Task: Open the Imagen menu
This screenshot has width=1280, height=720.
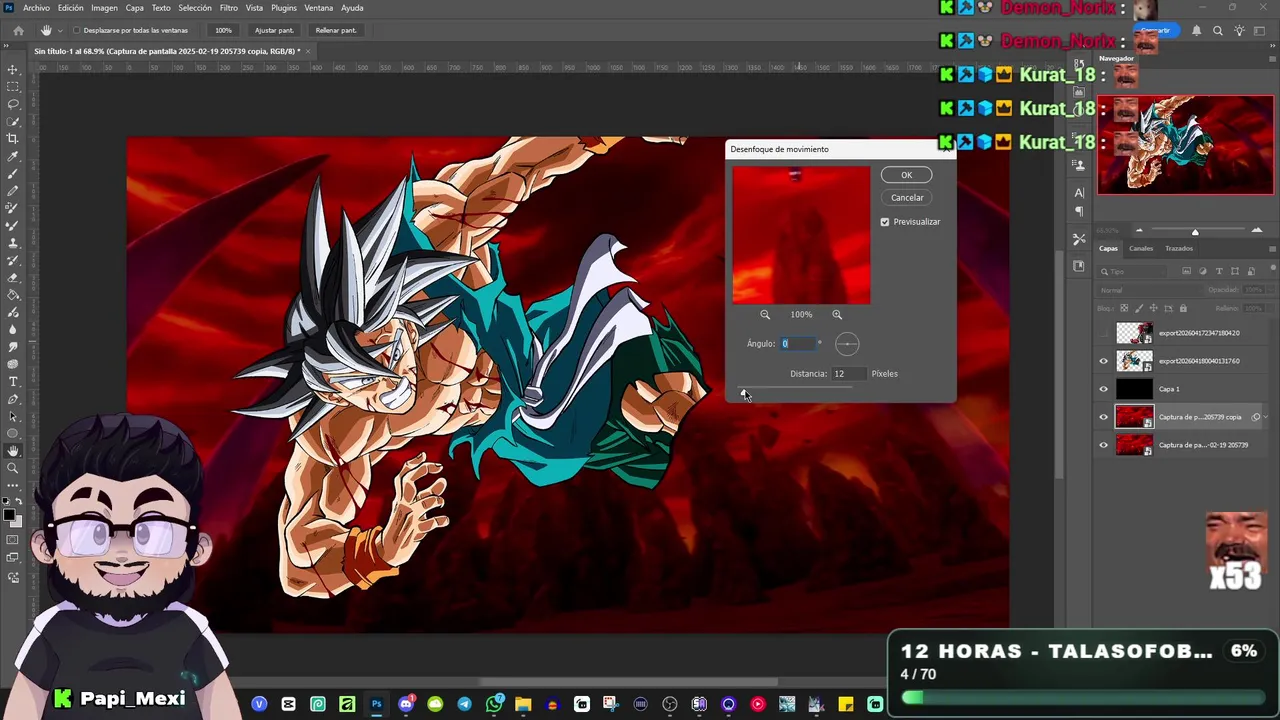Action: pos(104,8)
